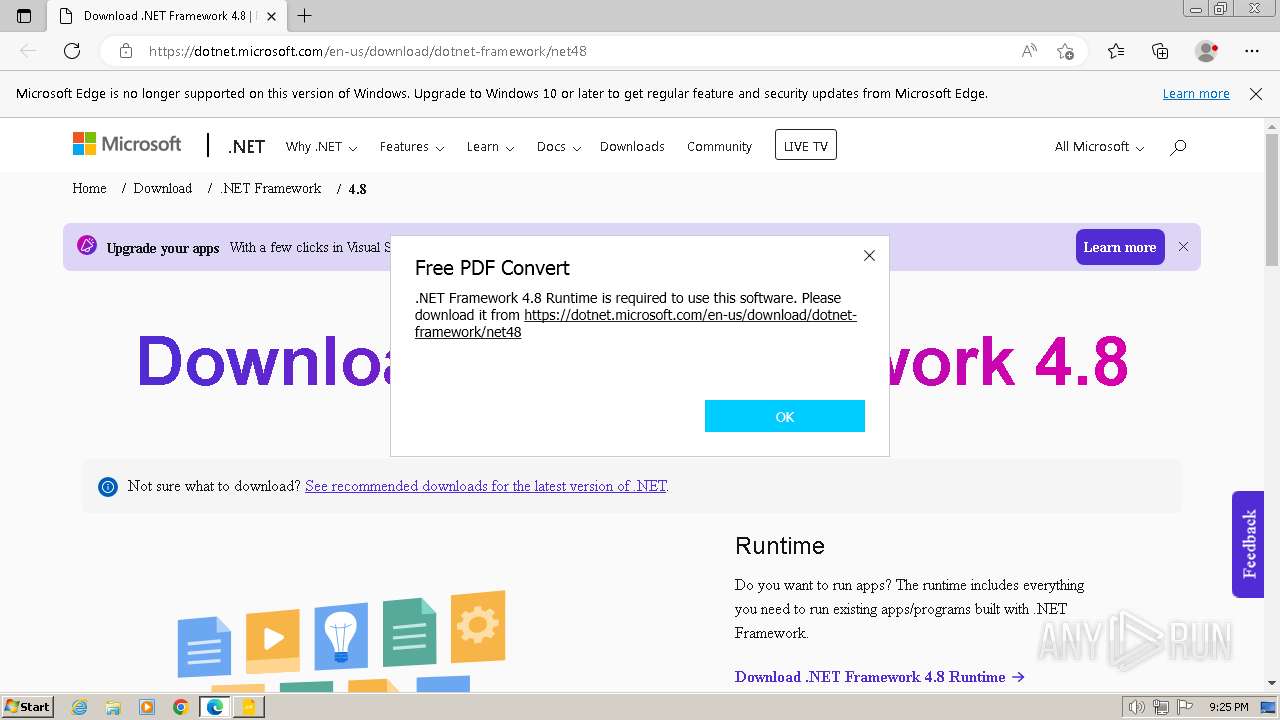The image size is (1280, 720).
Task: Dismiss the Edge unsupported notification bar
Action: coord(1256,94)
